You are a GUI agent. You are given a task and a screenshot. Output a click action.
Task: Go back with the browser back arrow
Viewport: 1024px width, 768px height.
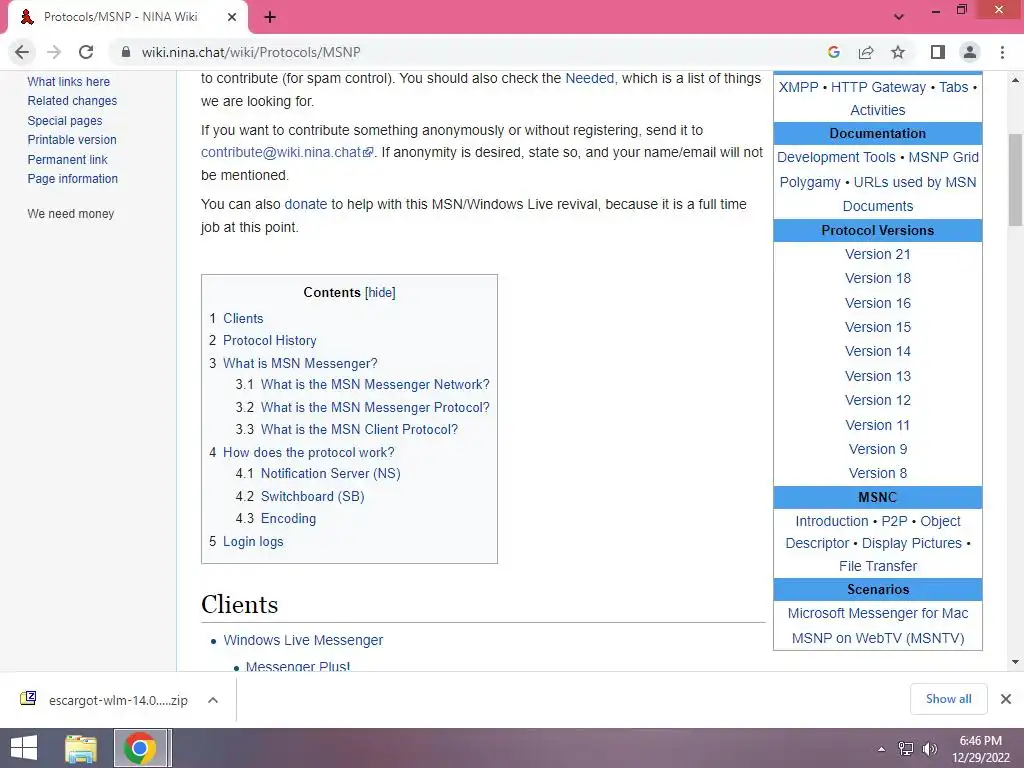coord(22,52)
